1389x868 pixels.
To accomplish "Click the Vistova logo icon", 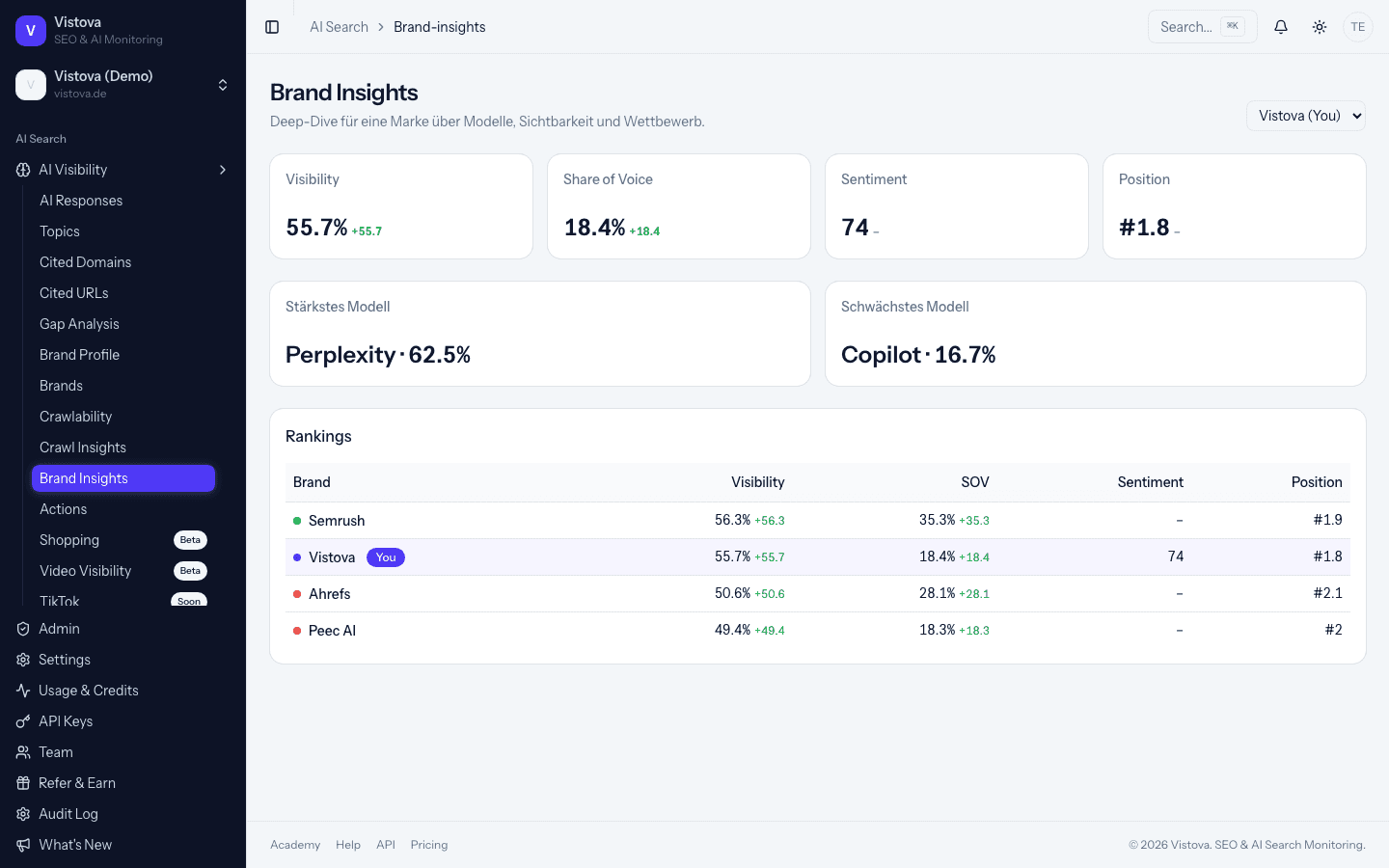I will [x=31, y=31].
